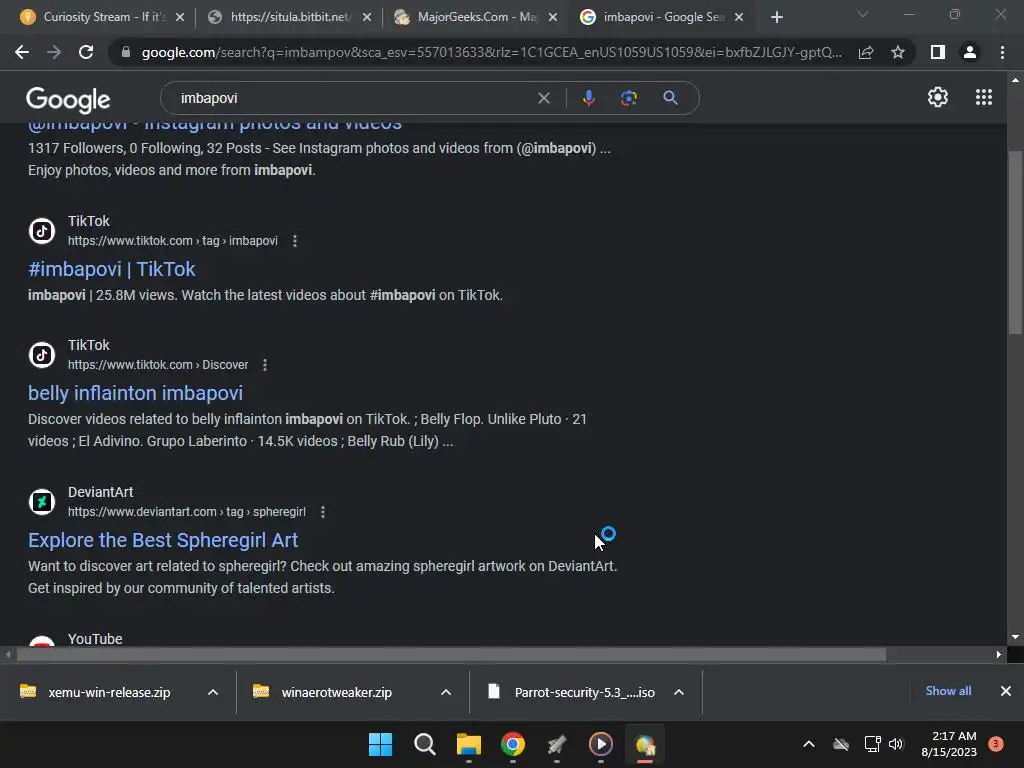This screenshot has width=1024, height=768.
Task: Go to Google home via logo
Action: point(68,99)
